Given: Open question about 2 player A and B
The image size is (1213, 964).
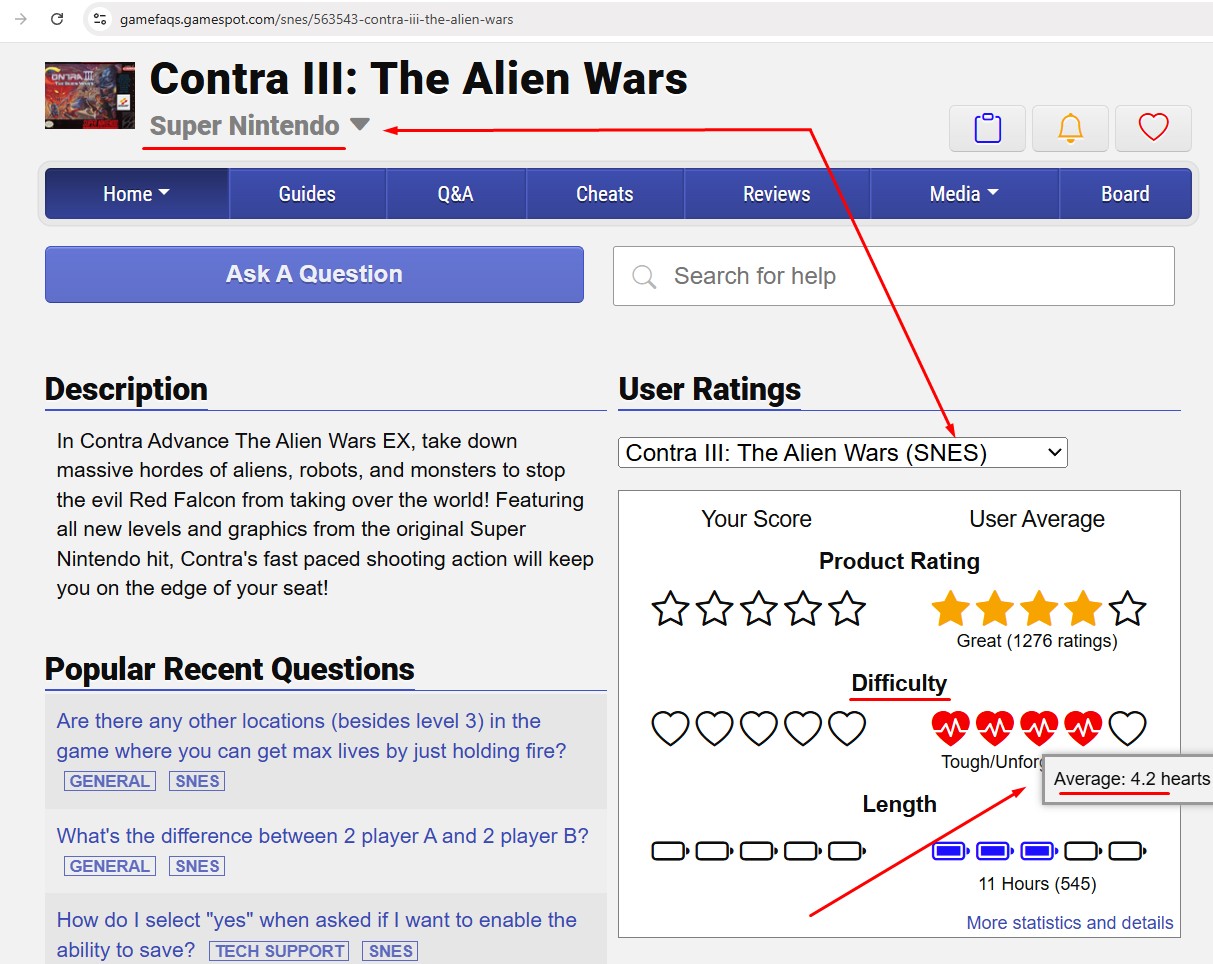Looking at the screenshot, I should [x=323, y=836].
